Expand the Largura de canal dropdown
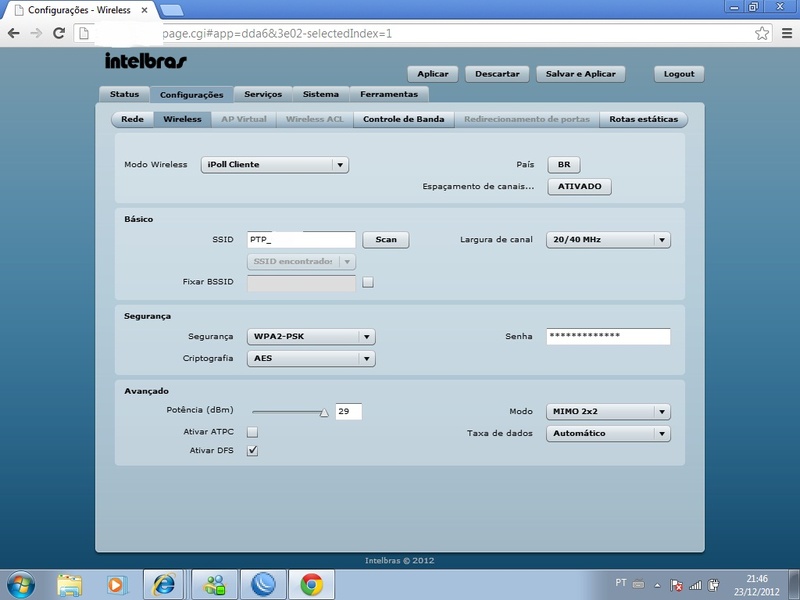The image size is (800, 600). tap(608, 240)
